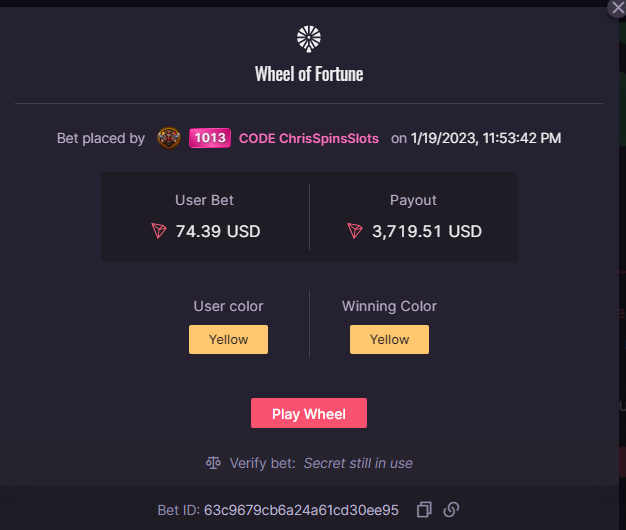Close the bet details dialog

(617, 8)
